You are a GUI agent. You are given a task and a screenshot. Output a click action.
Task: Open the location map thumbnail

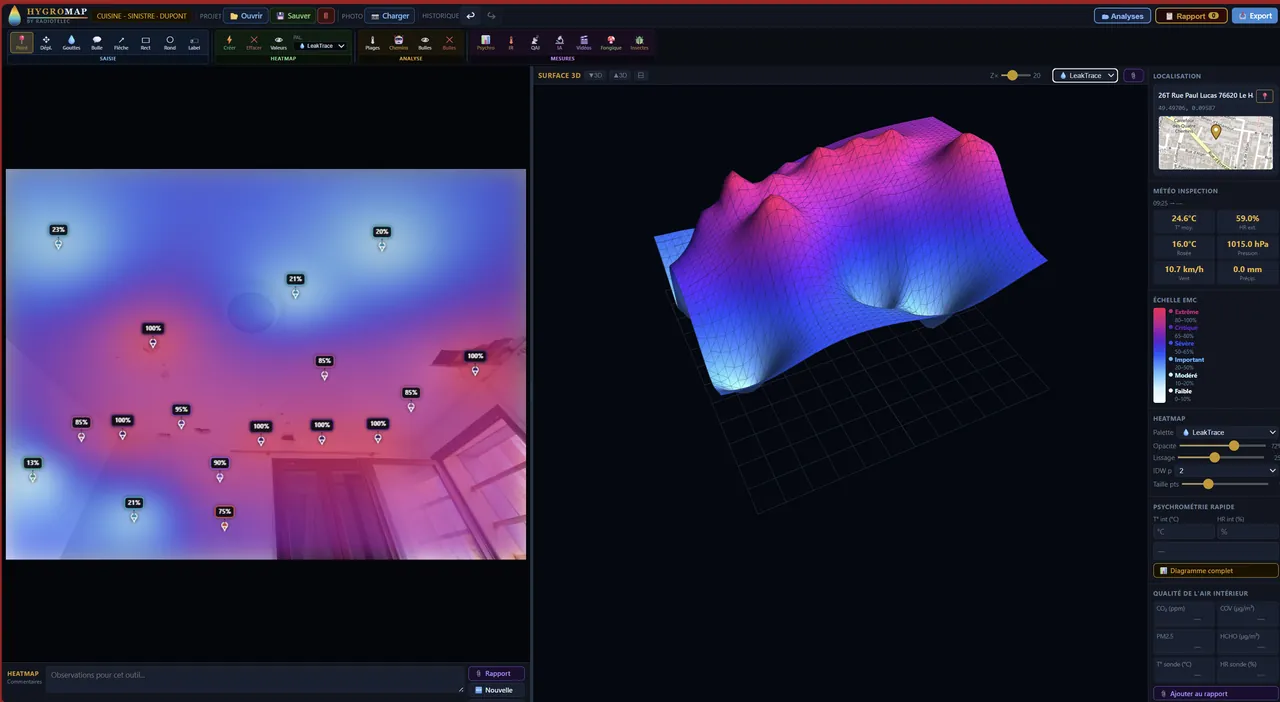[x=1216, y=142]
